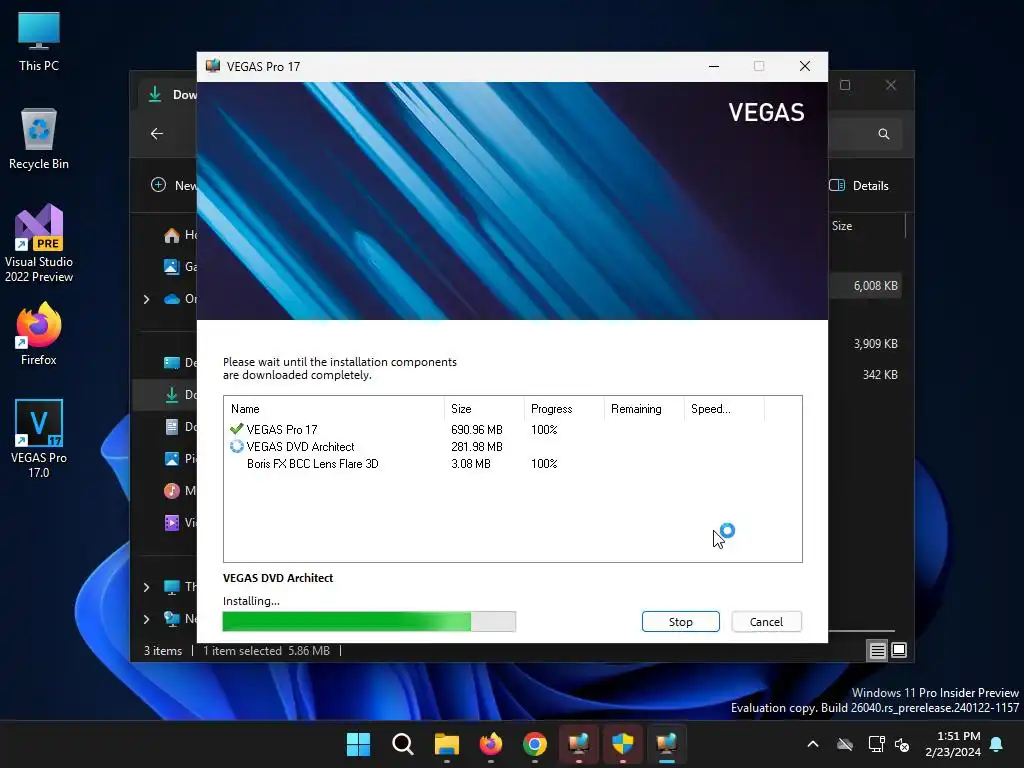Screen dimensions: 1024x768
Task: Open Home in File Explorer sidebar
Action: (180, 234)
